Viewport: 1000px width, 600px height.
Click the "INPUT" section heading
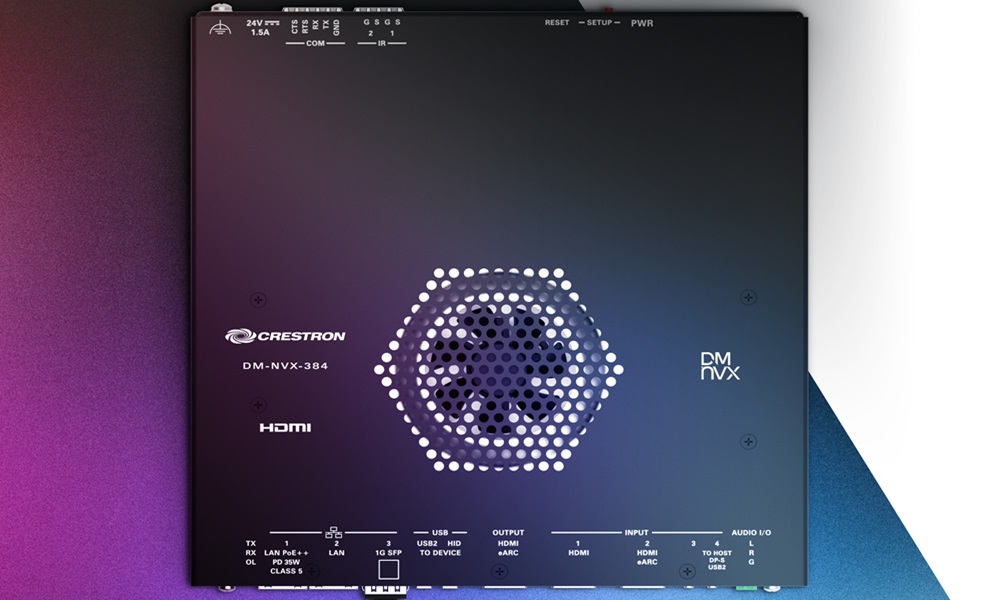point(636,532)
